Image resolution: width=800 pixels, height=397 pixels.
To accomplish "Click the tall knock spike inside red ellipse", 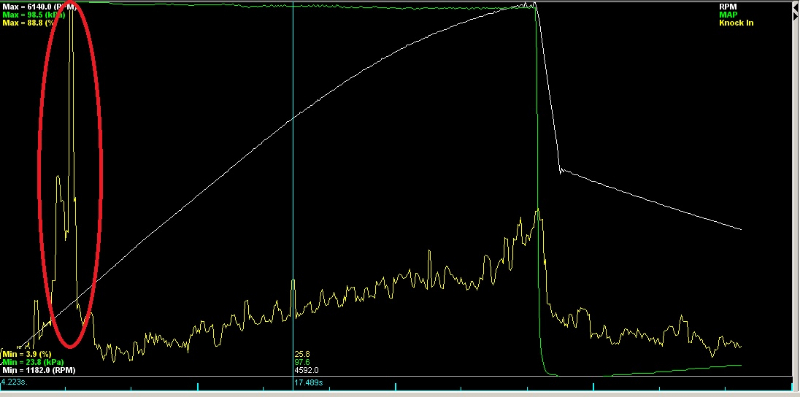I will click(x=71, y=102).
